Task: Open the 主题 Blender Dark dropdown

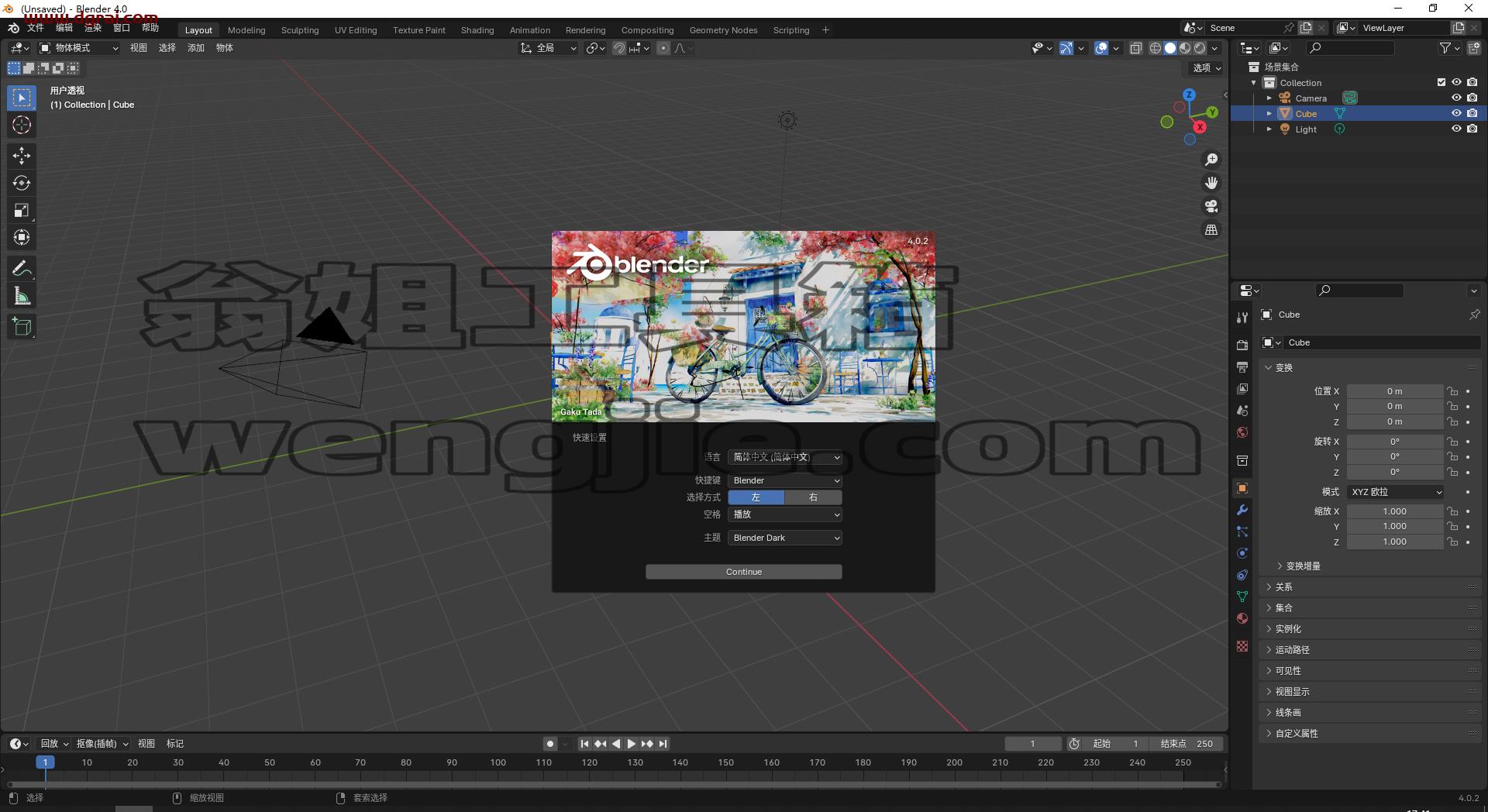Action: pos(785,538)
